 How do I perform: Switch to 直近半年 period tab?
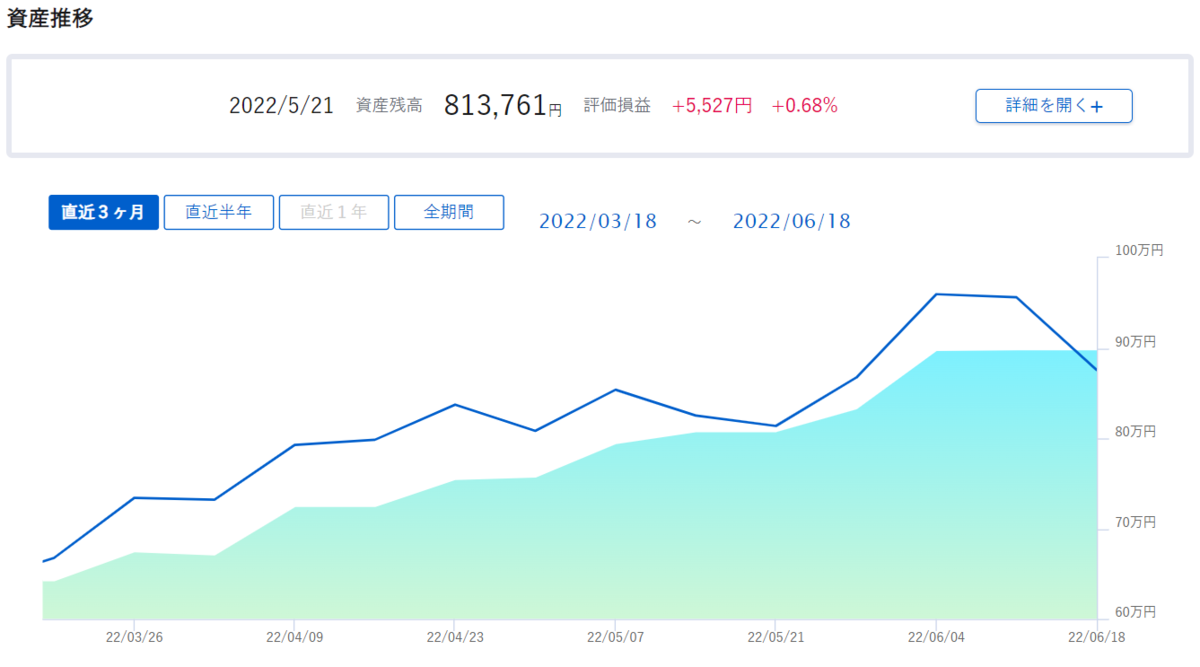tap(219, 212)
